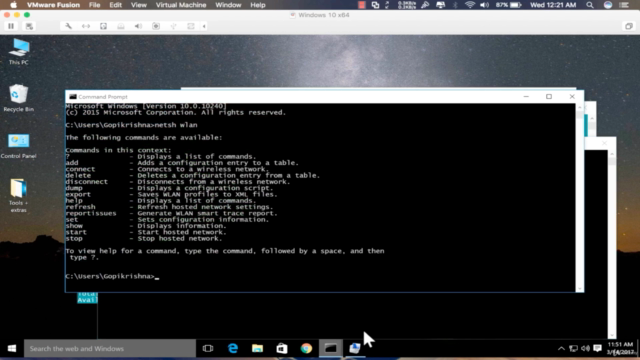The width and height of the screenshot is (640, 360).
Task: Close the Command Prompt window
Action: pyautogui.click(x=572, y=97)
